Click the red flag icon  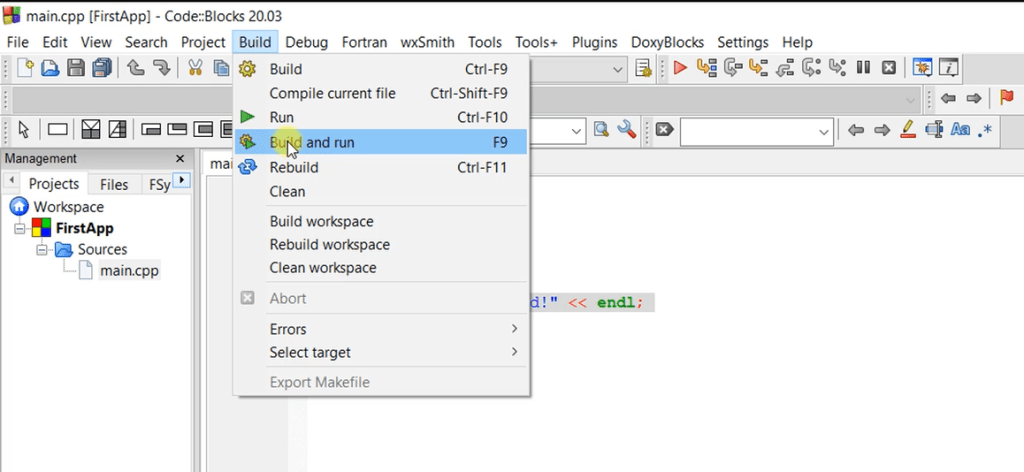click(1006, 98)
